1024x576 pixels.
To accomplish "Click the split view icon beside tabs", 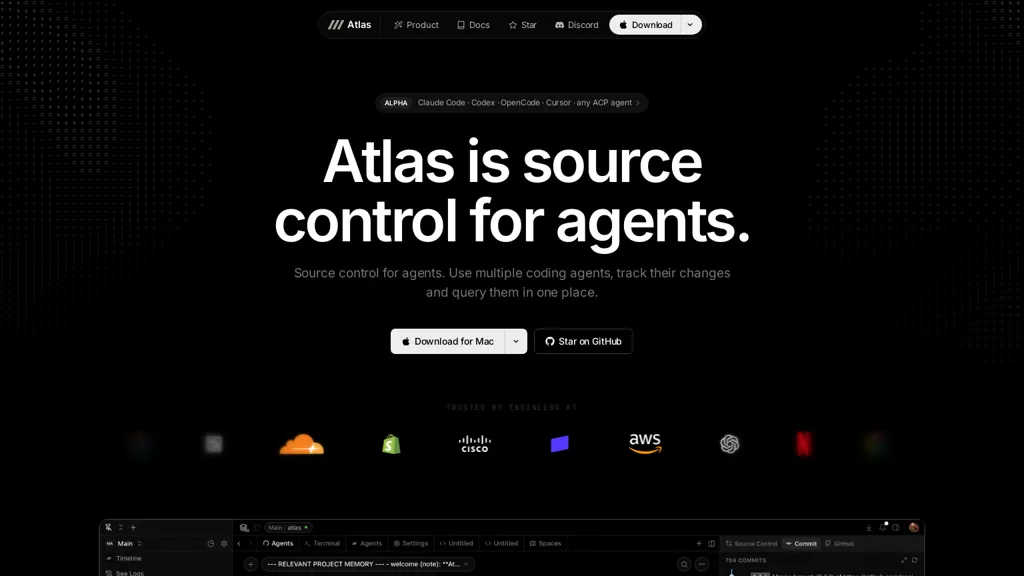I will pyautogui.click(x=712, y=543).
